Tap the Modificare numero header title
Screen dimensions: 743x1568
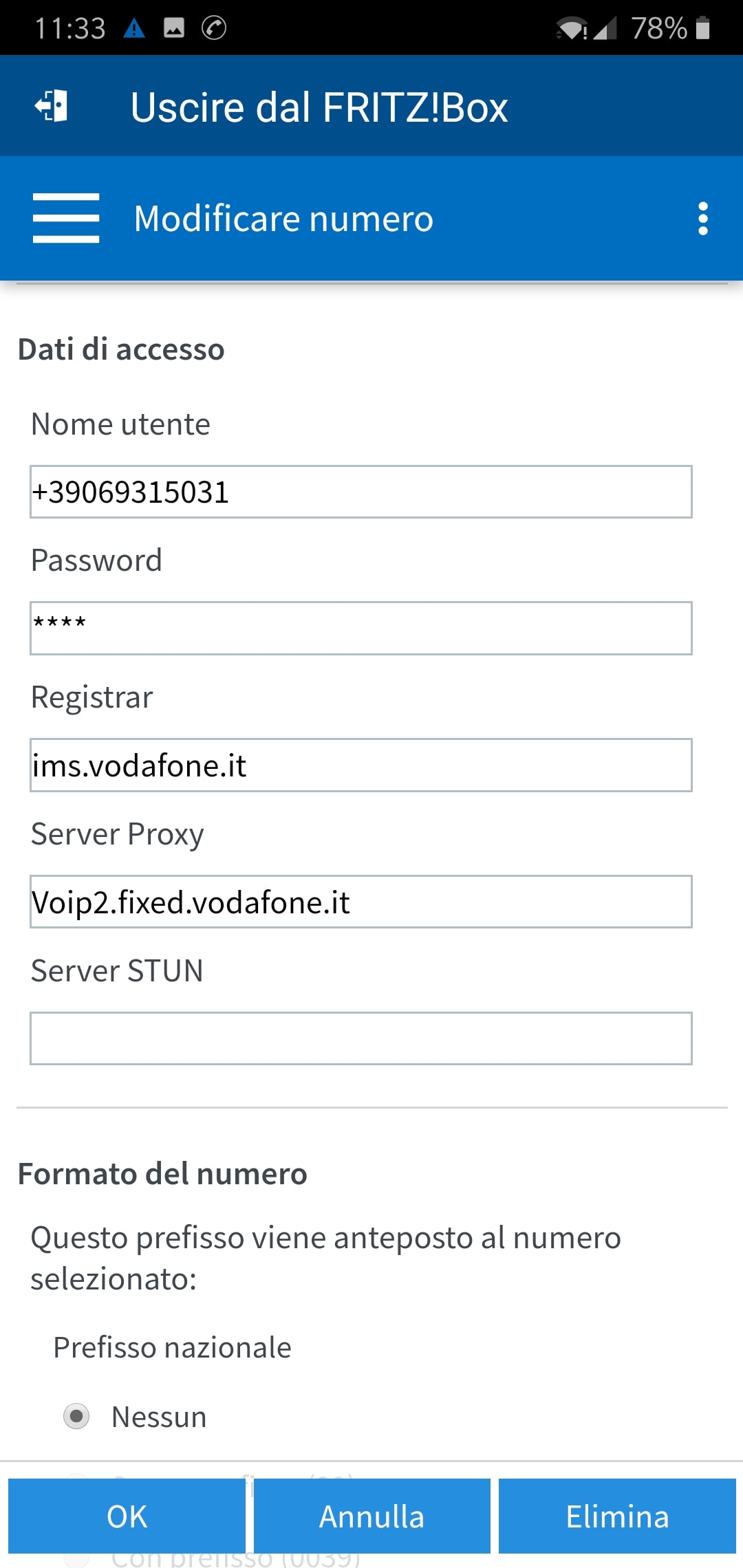point(283,219)
